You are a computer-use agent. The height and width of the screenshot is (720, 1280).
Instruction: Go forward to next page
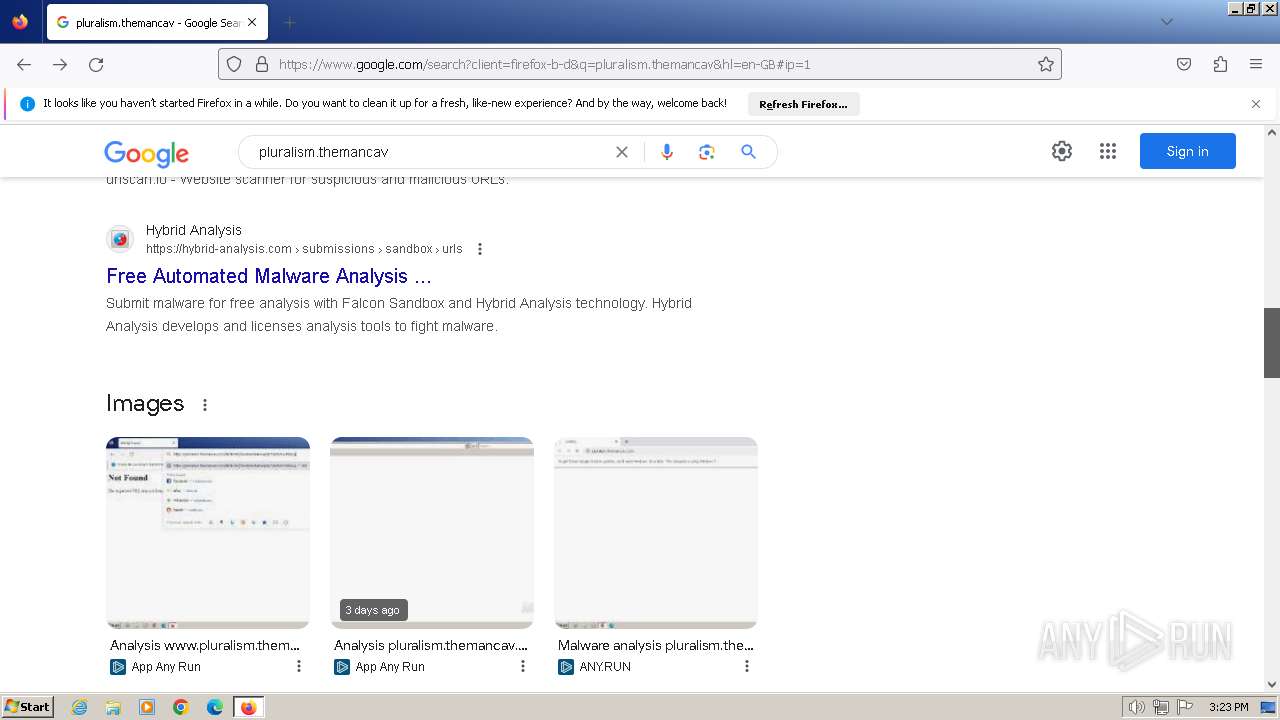coord(60,64)
